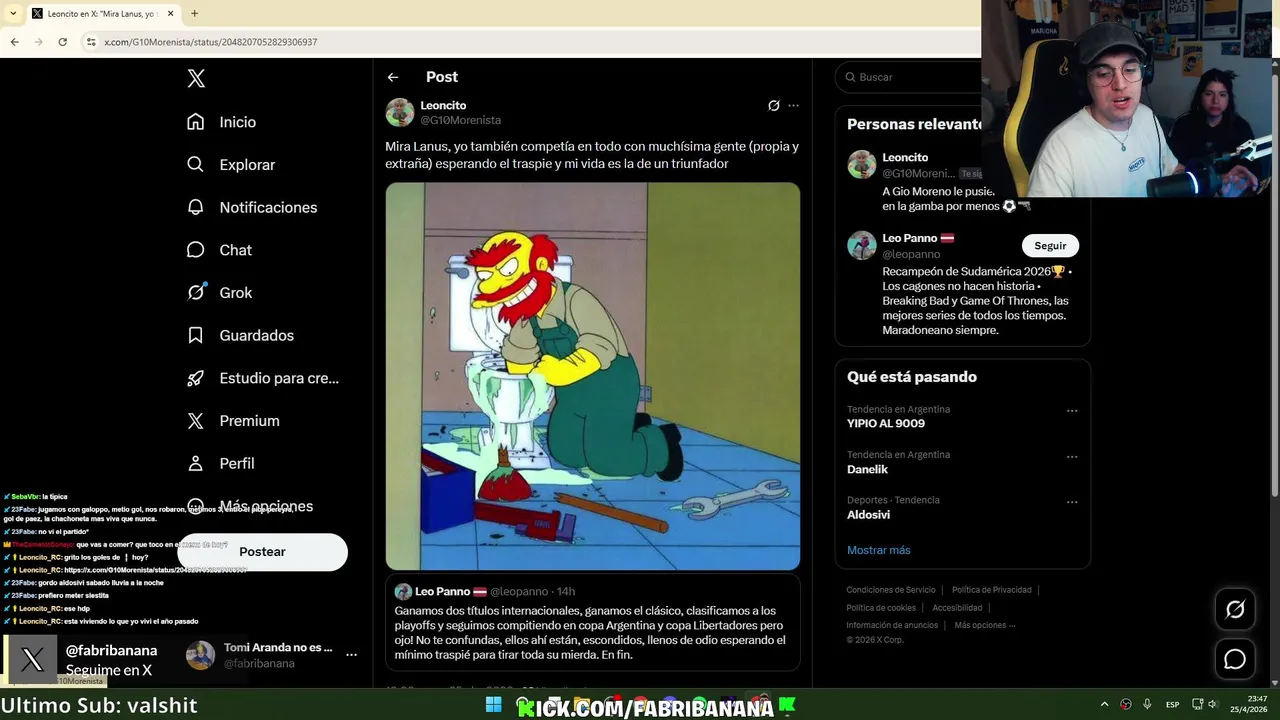The height and width of the screenshot is (720, 1280).
Task: Reload the page
Action: coord(62,42)
